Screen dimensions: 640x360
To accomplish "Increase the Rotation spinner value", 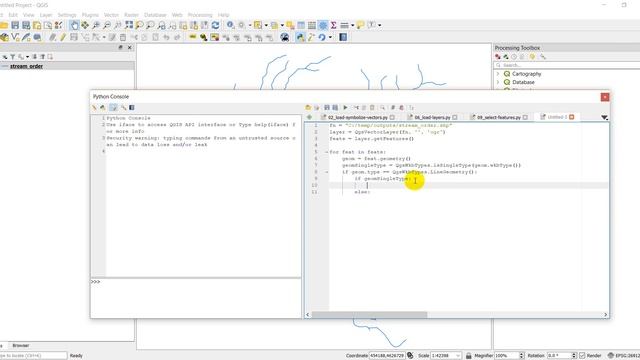I will pos(574,354).
